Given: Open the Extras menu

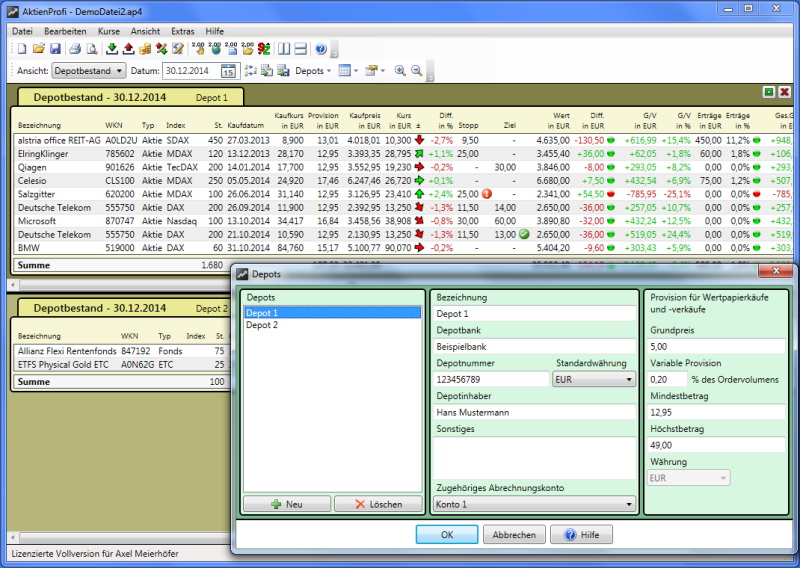Looking at the screenshot, I should pyautogui.click(x=183, y=31).
